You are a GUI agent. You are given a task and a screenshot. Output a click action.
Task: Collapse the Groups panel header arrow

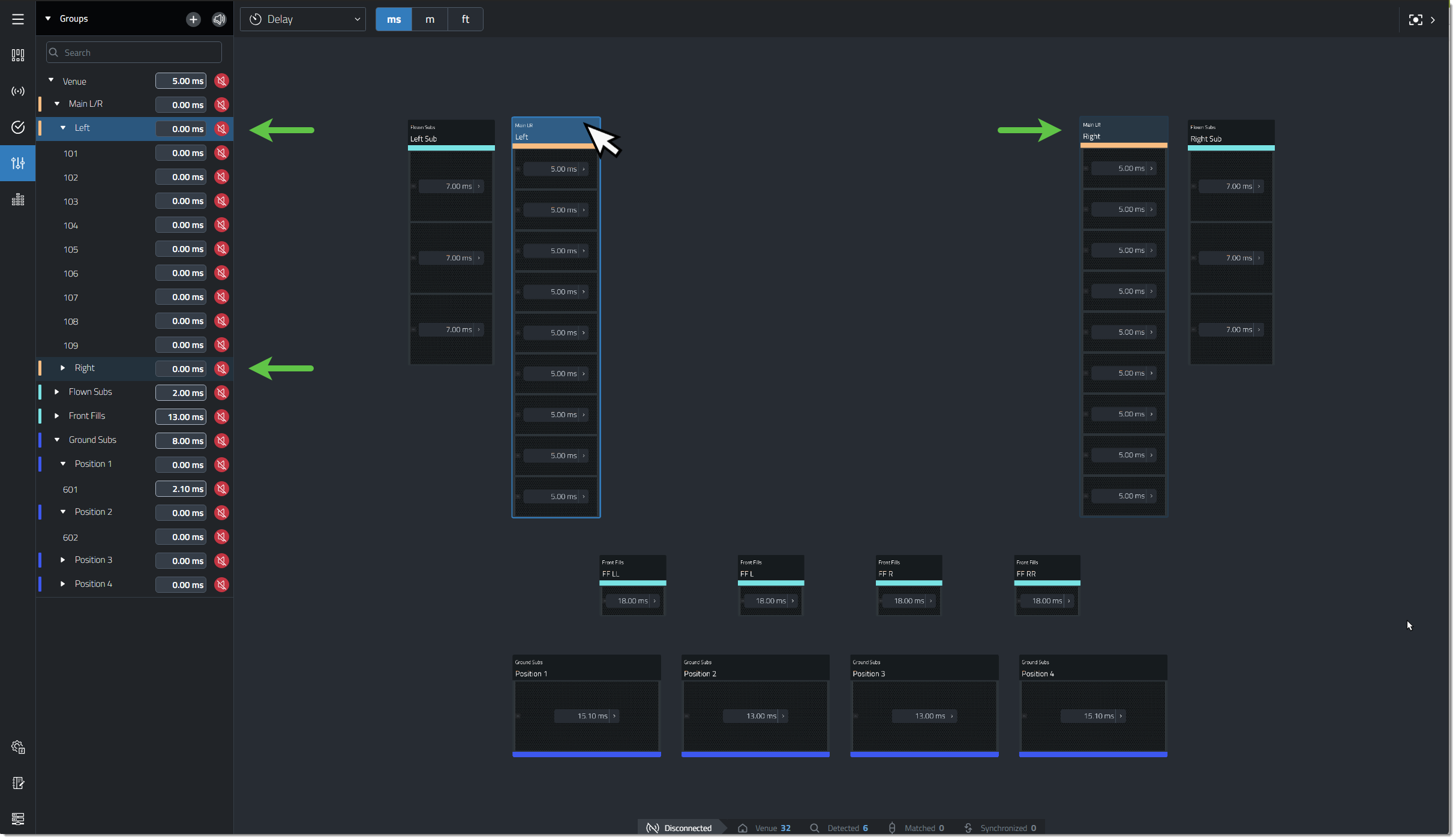point(48,19)
